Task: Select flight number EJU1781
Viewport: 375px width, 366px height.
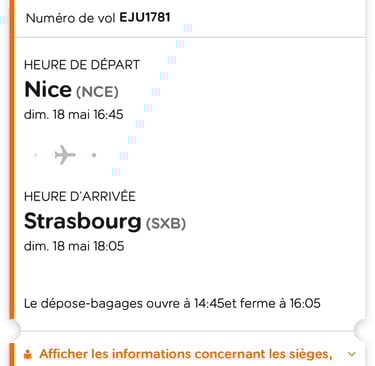Action: tap(145, 17)
